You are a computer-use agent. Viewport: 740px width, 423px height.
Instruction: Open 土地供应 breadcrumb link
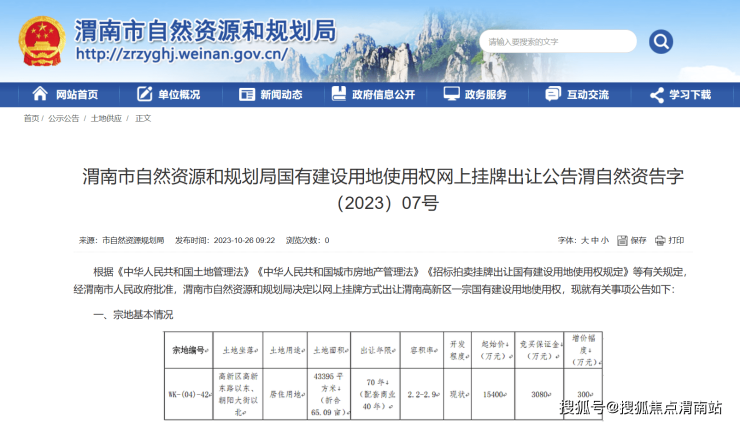coord(106,118)
